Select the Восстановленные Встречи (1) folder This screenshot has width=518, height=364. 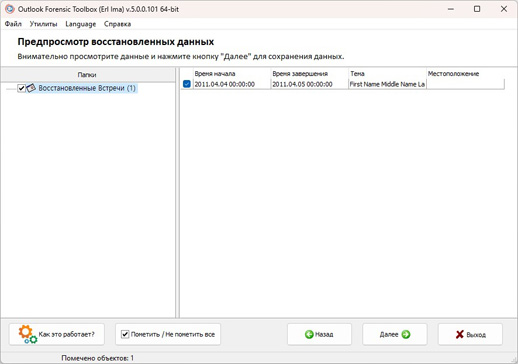coord(87,88)
